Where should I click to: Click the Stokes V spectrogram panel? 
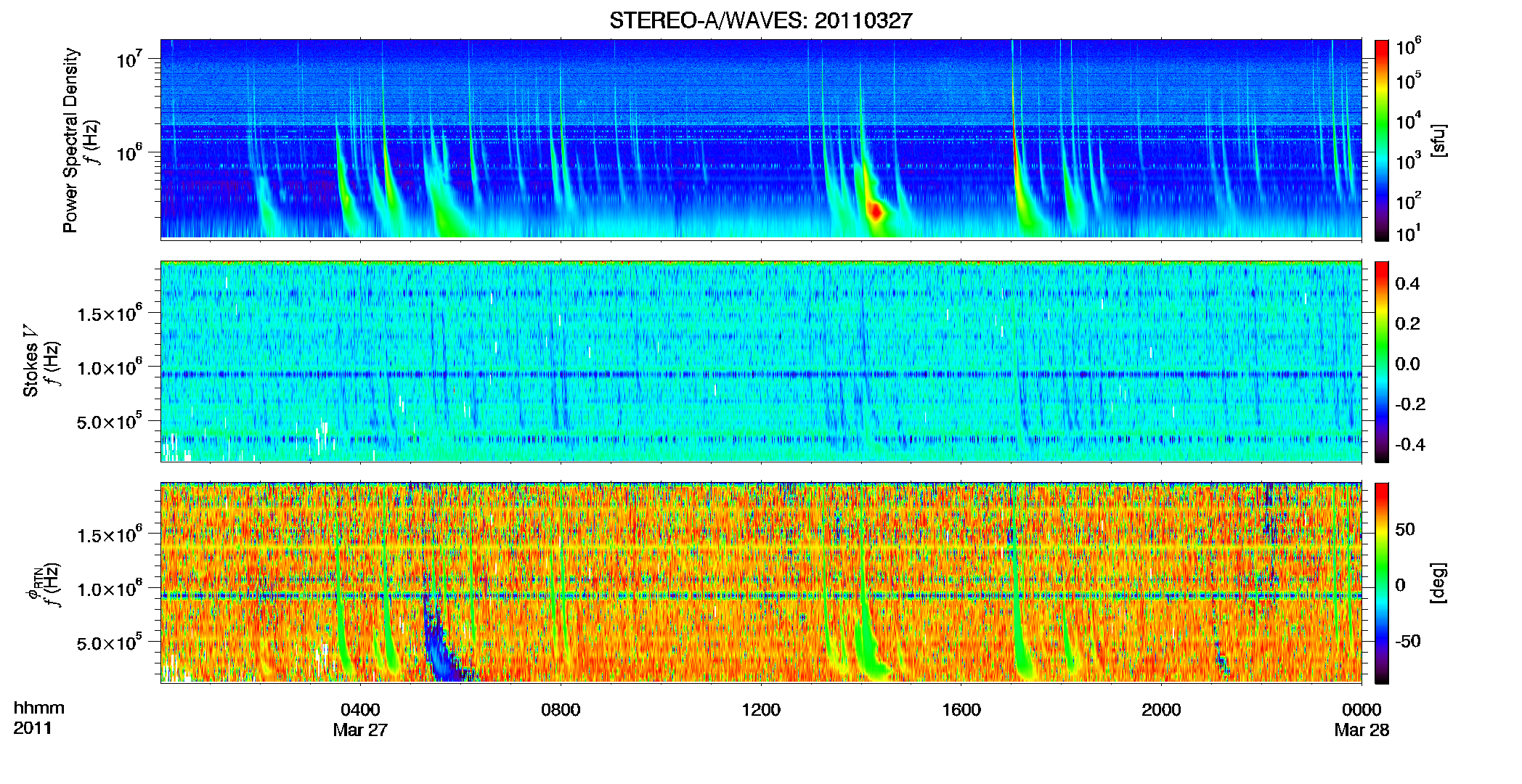(x=761, y=362)
